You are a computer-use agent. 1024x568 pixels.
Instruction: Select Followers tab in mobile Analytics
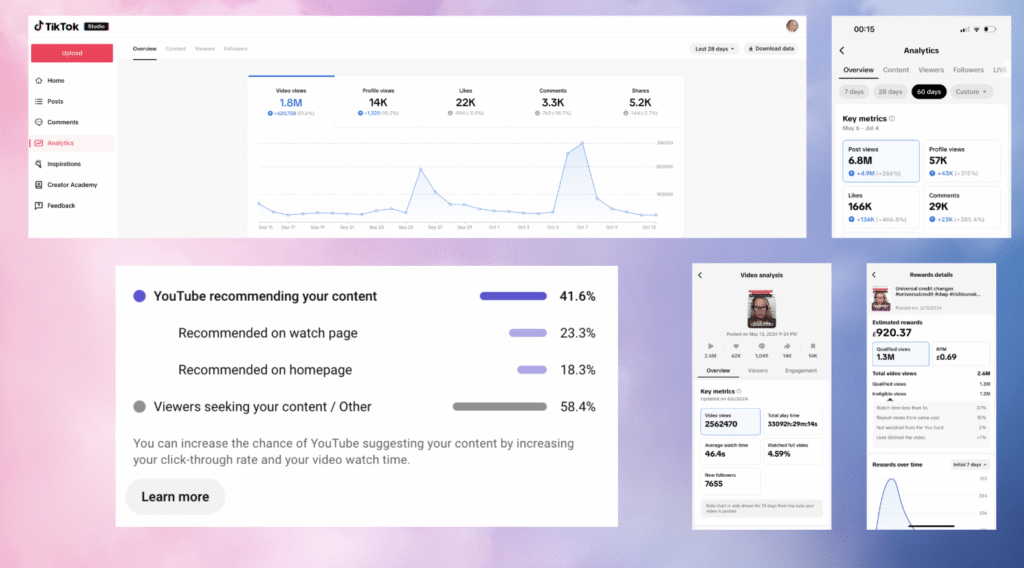pos(968,70)
